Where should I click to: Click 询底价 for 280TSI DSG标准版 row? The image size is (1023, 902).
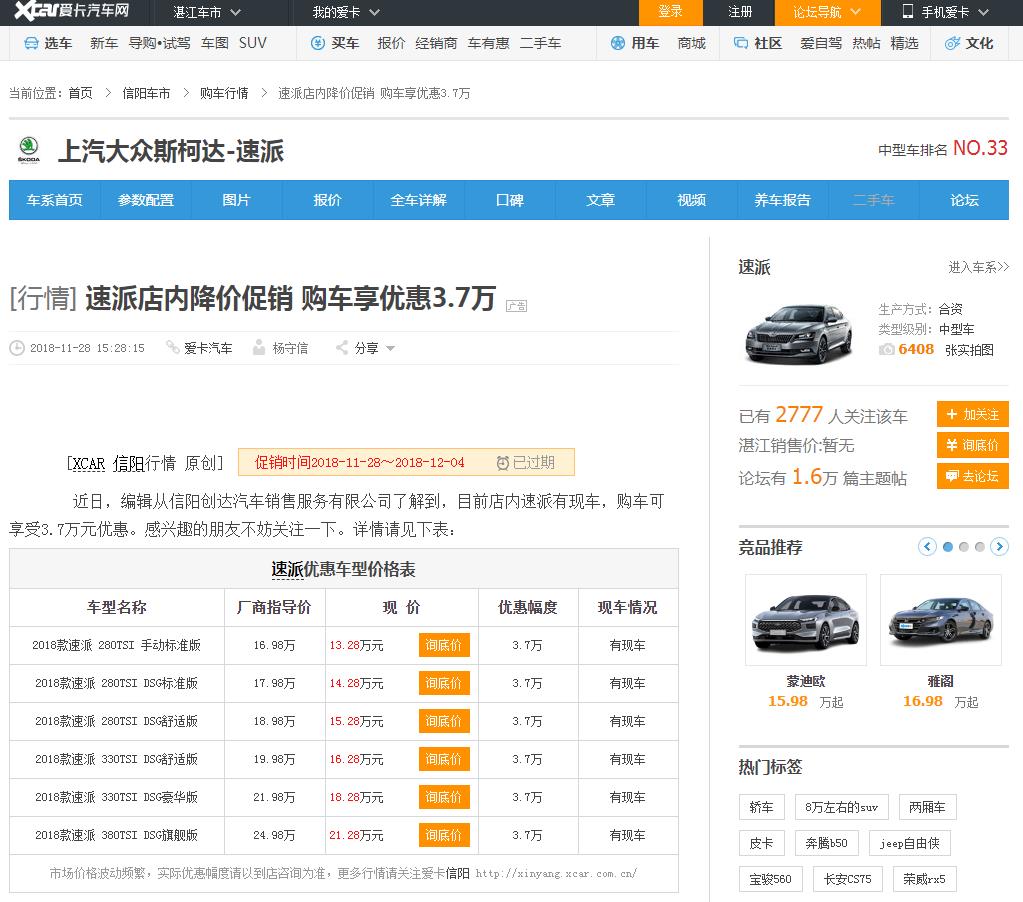444,684
